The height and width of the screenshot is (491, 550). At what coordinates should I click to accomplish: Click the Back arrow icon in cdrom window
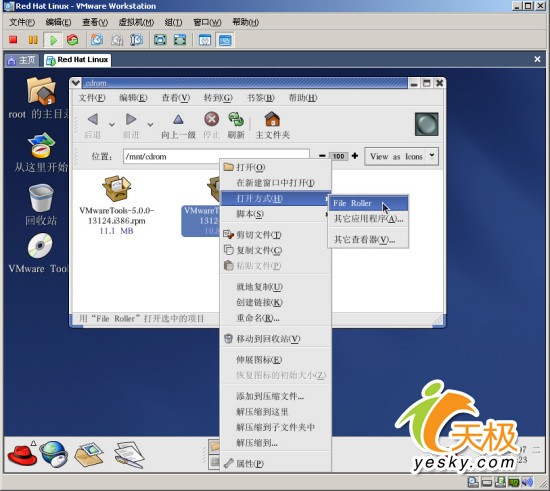(93, 119)
